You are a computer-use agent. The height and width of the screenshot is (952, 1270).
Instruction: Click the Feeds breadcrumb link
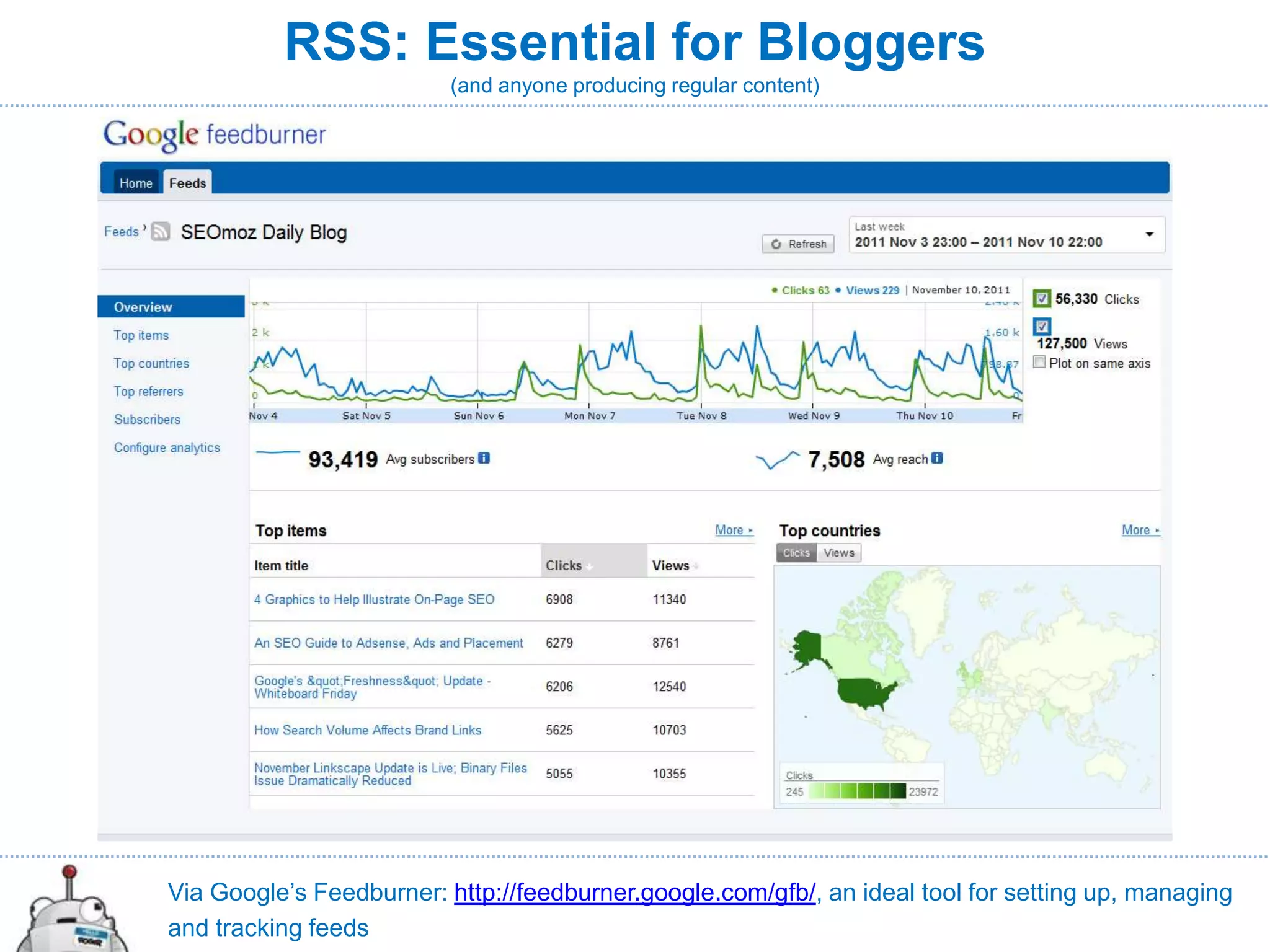(122, 232)
